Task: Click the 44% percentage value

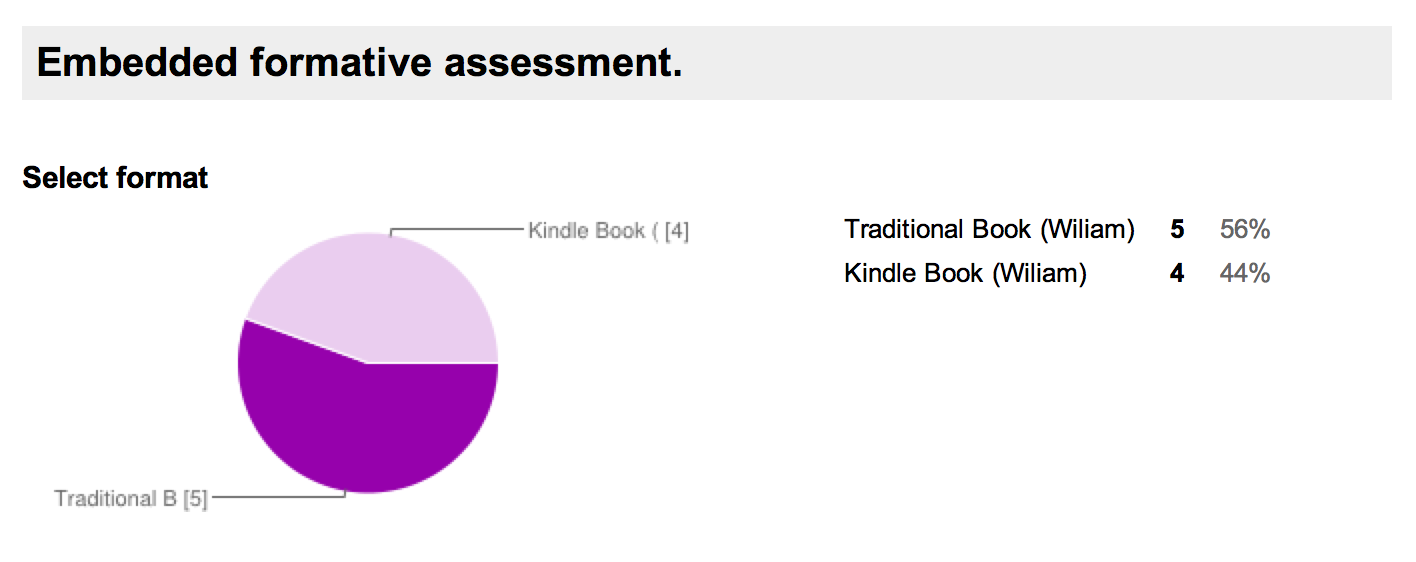Action: pyautogui.click(x=1245, y=273)
